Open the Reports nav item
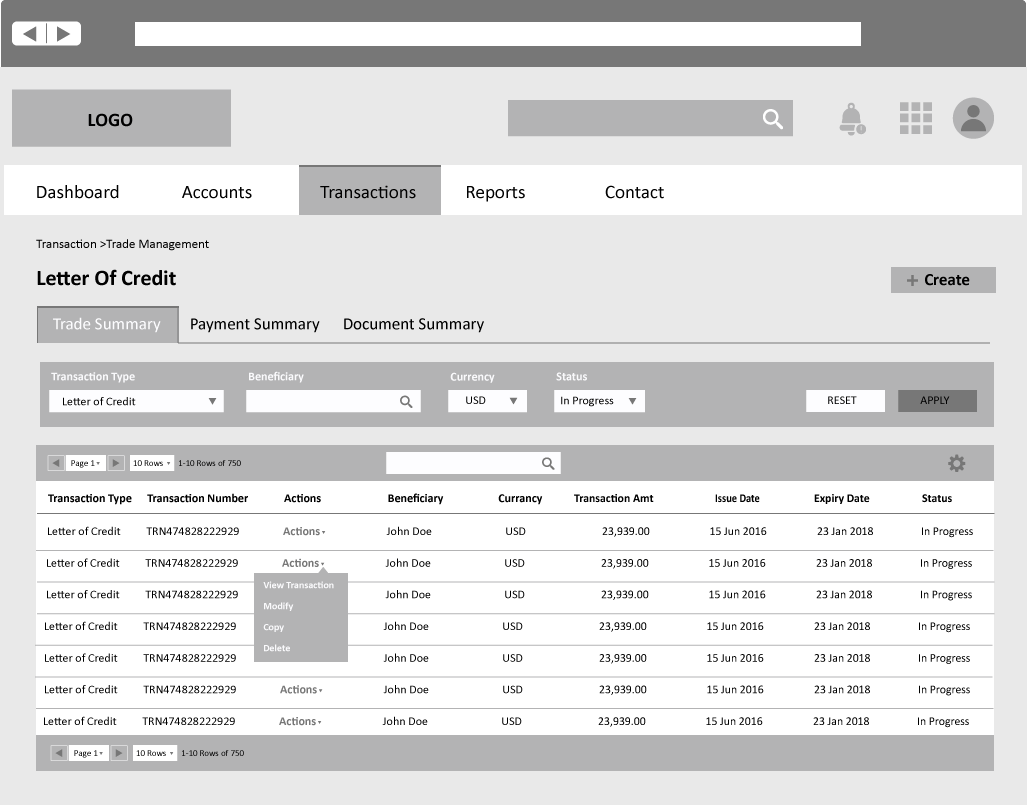This screenshot has height=805, width=1027. pyautogui.click(x=495, y=192)
